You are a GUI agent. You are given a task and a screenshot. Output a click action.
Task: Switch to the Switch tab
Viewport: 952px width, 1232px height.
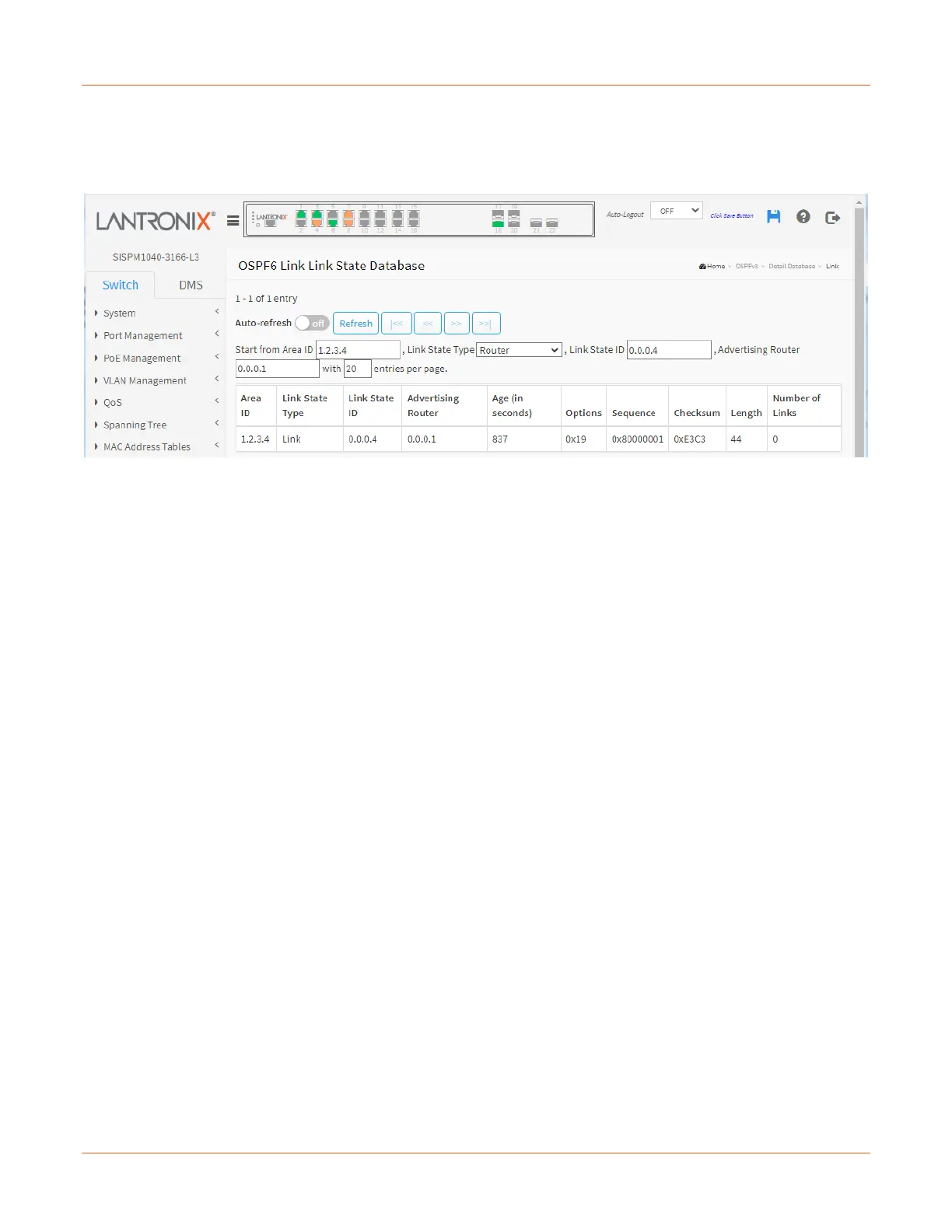click(x=121, y=285)
